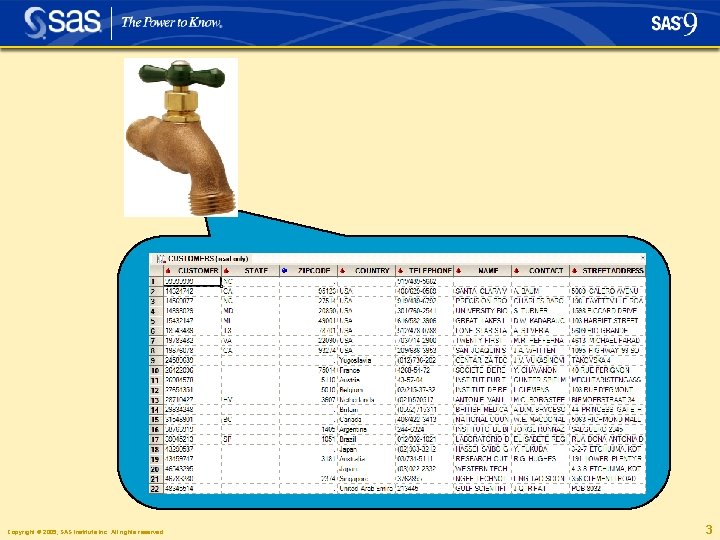Select zipcode cell '1405' in row 16
Image resolution: width=720 pixels, height=540 pixels.
pos(308,429)
